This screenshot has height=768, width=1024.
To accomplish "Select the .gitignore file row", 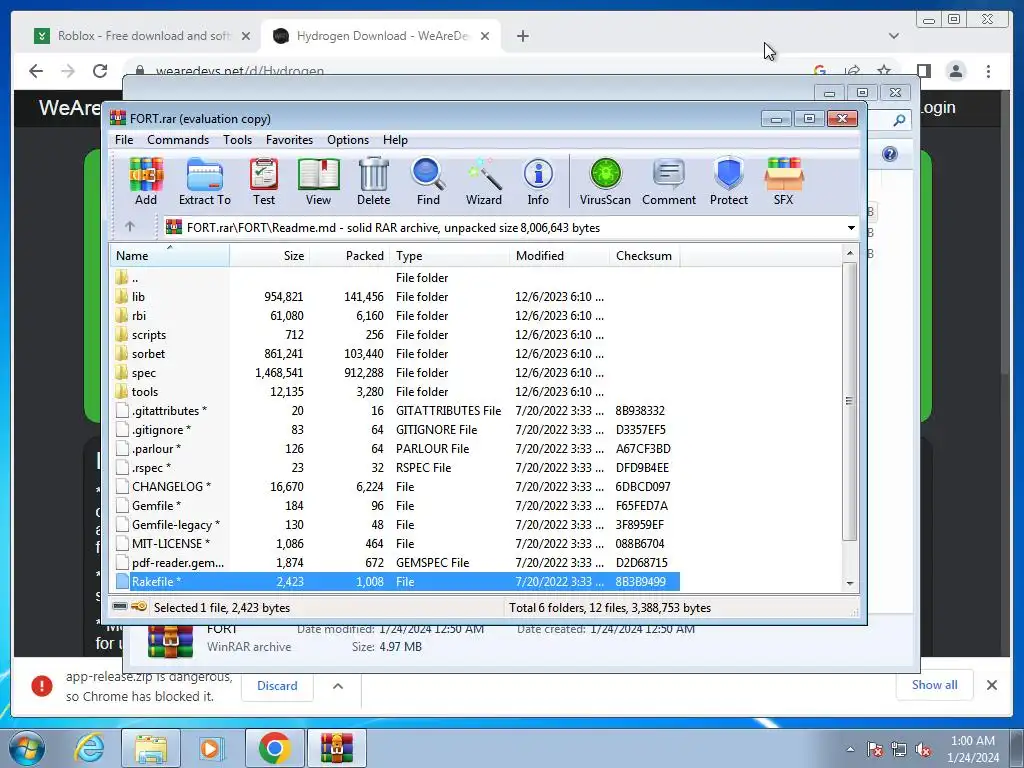I will pyautogui.click(x=394, y=430).
